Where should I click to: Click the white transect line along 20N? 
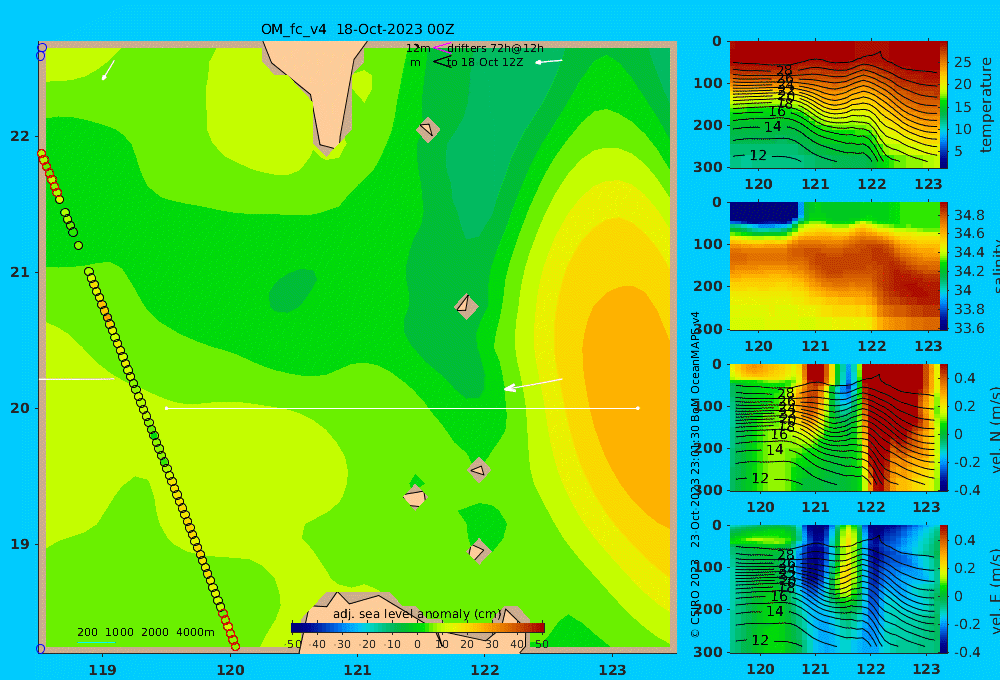pyautogui.click(x=402, y=408)
